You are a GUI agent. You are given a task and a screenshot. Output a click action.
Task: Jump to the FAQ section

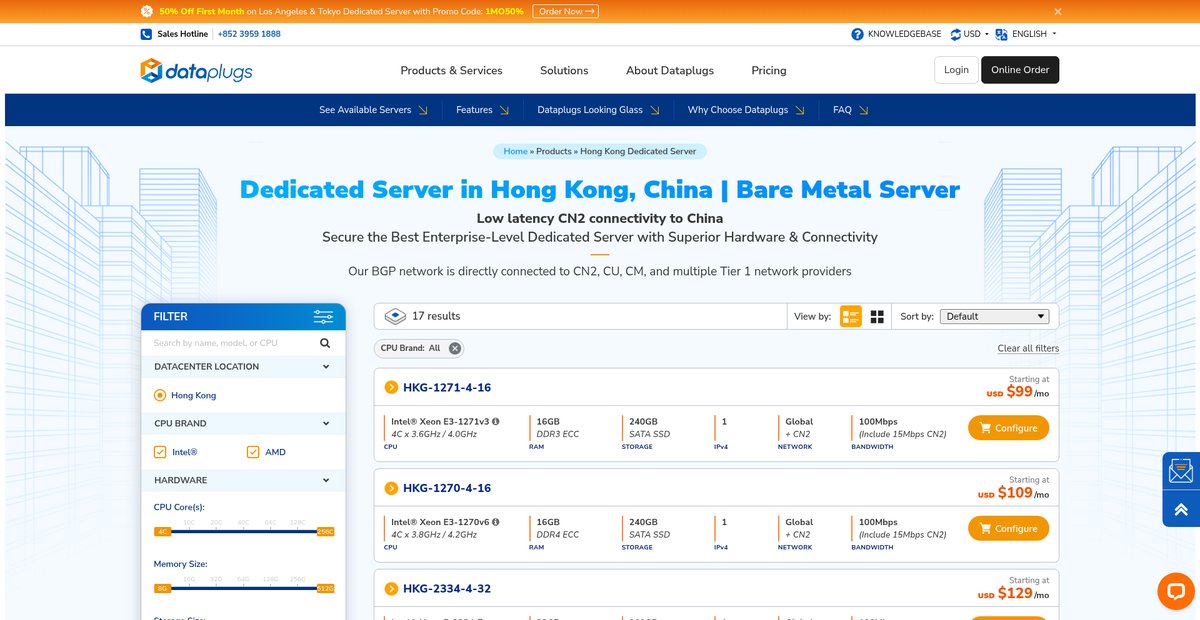[x=850, y=110]
